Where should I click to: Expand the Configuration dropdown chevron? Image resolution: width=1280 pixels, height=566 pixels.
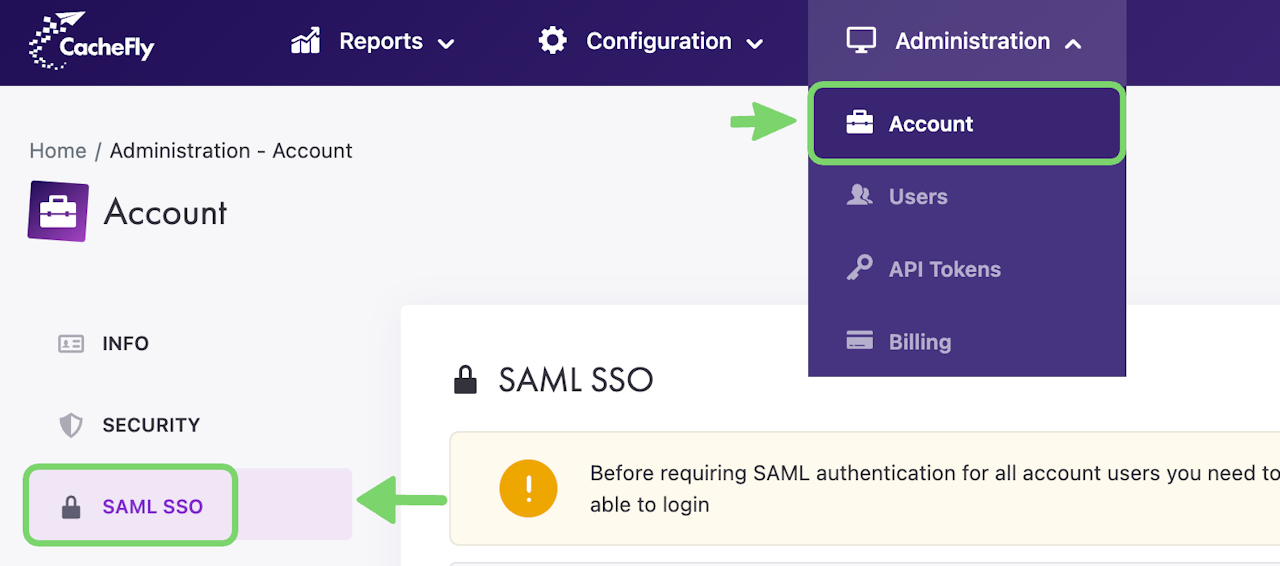click(x=755, y=43)
